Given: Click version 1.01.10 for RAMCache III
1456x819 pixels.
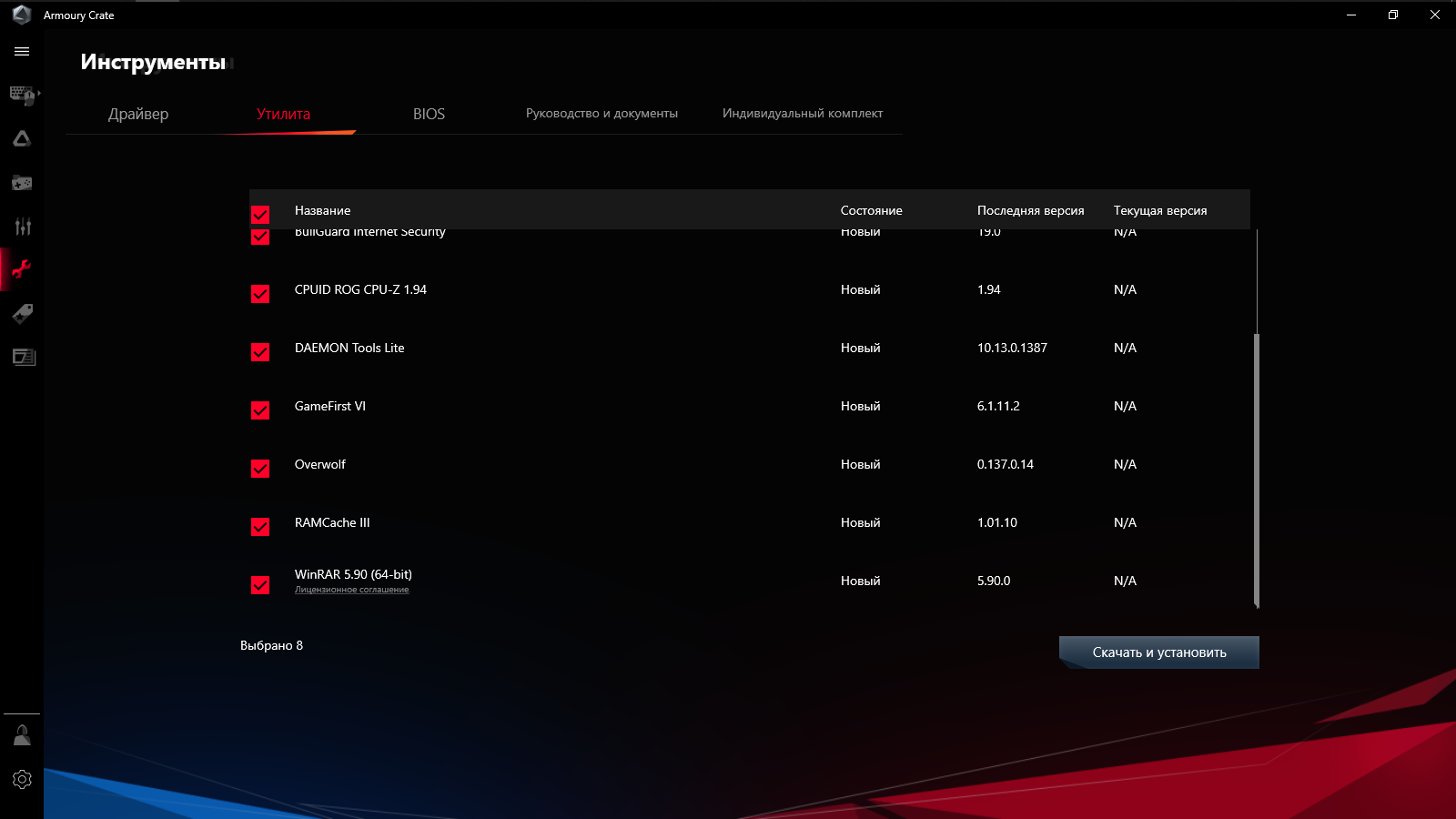Looking at the screenshot, I should 997,522.
